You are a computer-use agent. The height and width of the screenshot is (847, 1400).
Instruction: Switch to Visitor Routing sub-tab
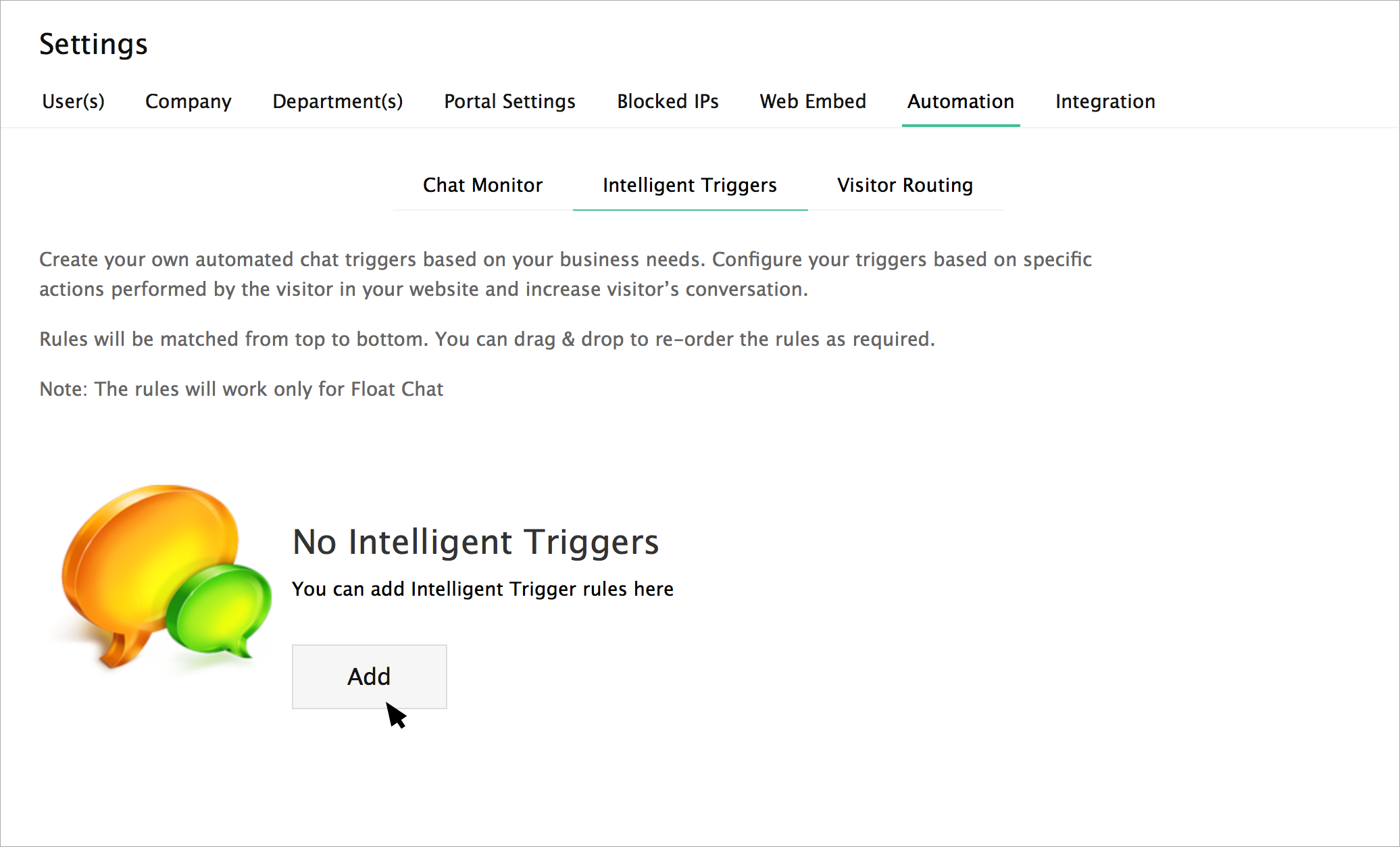(905, 185)
